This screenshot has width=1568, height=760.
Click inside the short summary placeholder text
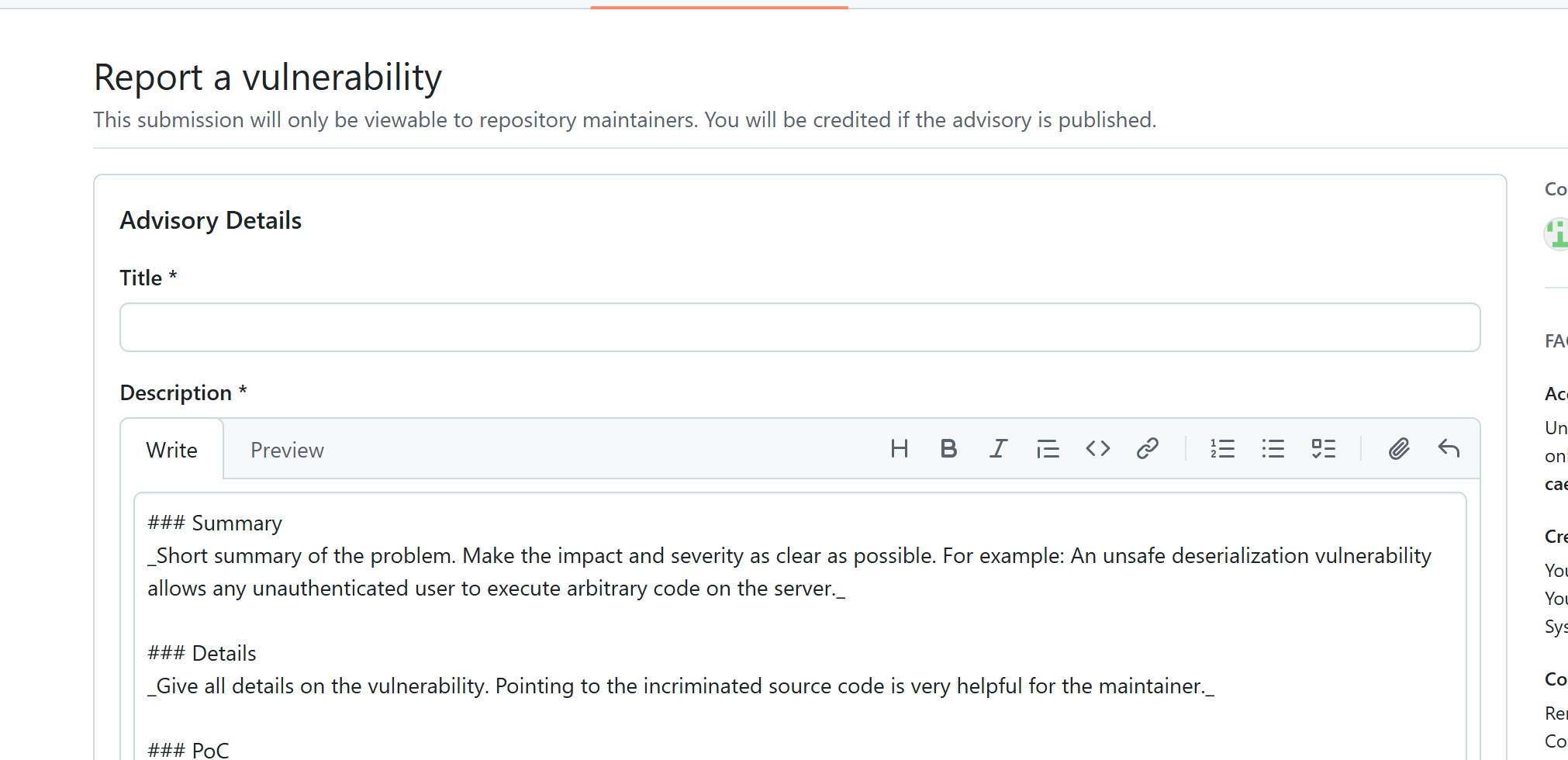point(543,557)
